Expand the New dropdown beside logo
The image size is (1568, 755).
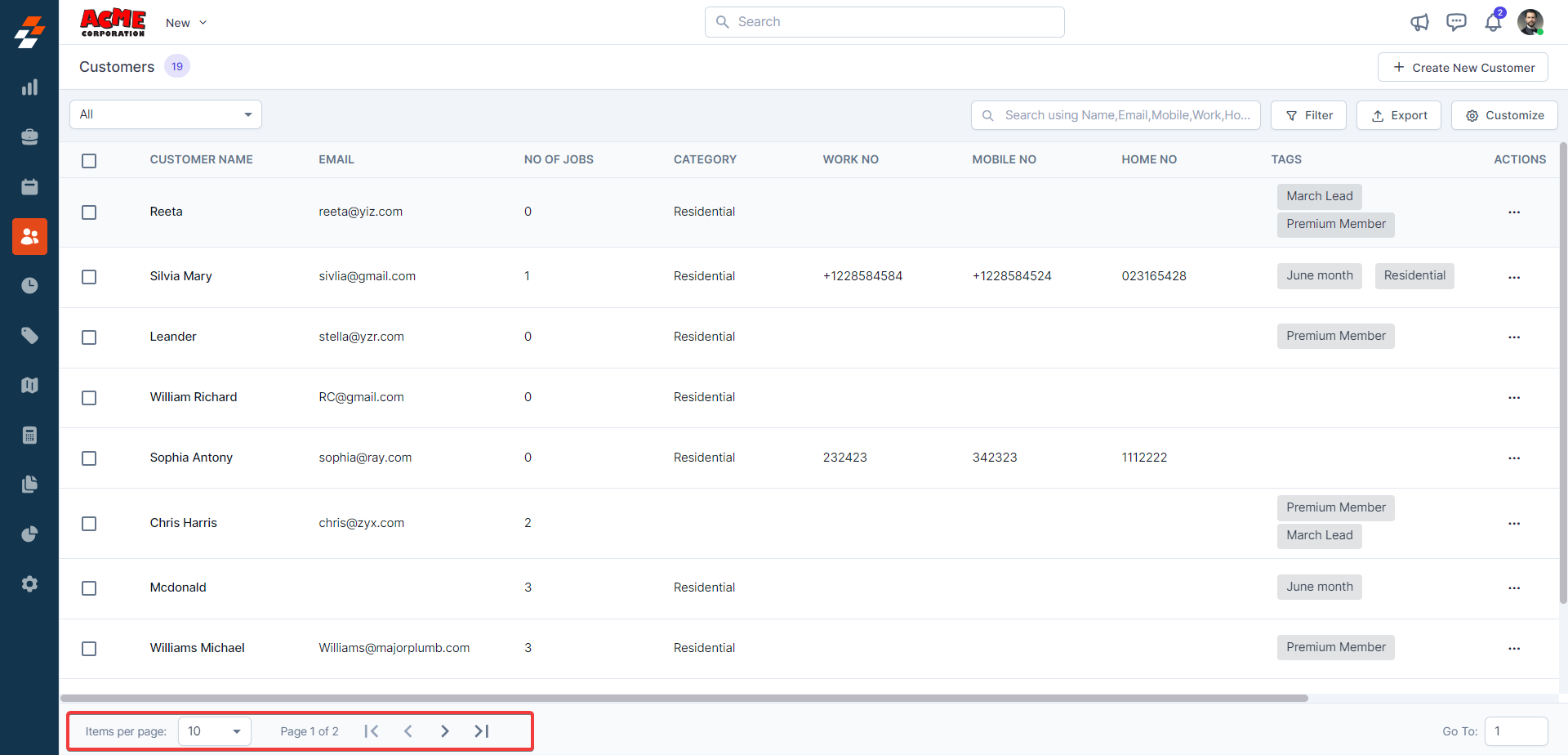click(186, 23)
